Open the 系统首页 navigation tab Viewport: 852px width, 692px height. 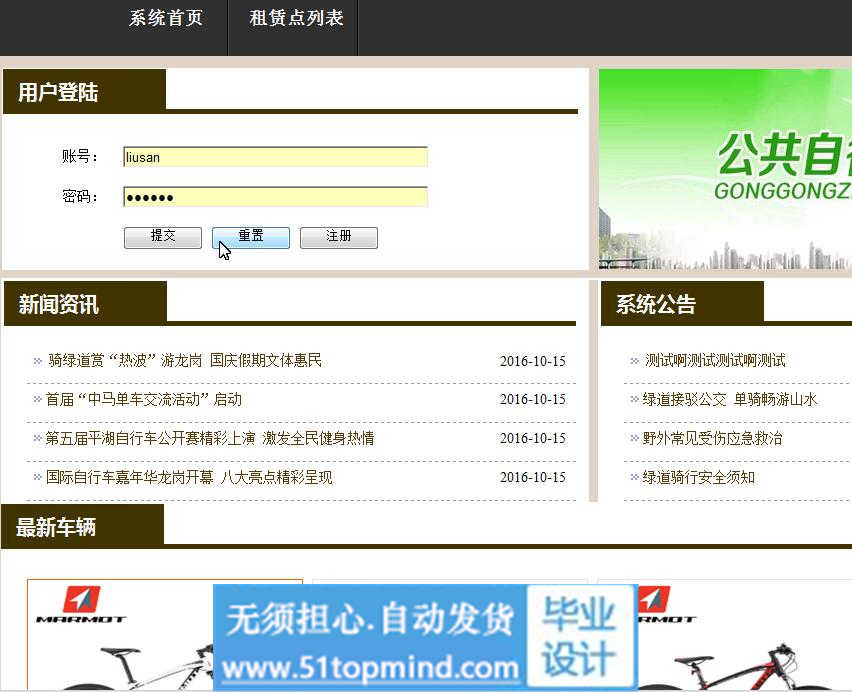pos(166,18)
